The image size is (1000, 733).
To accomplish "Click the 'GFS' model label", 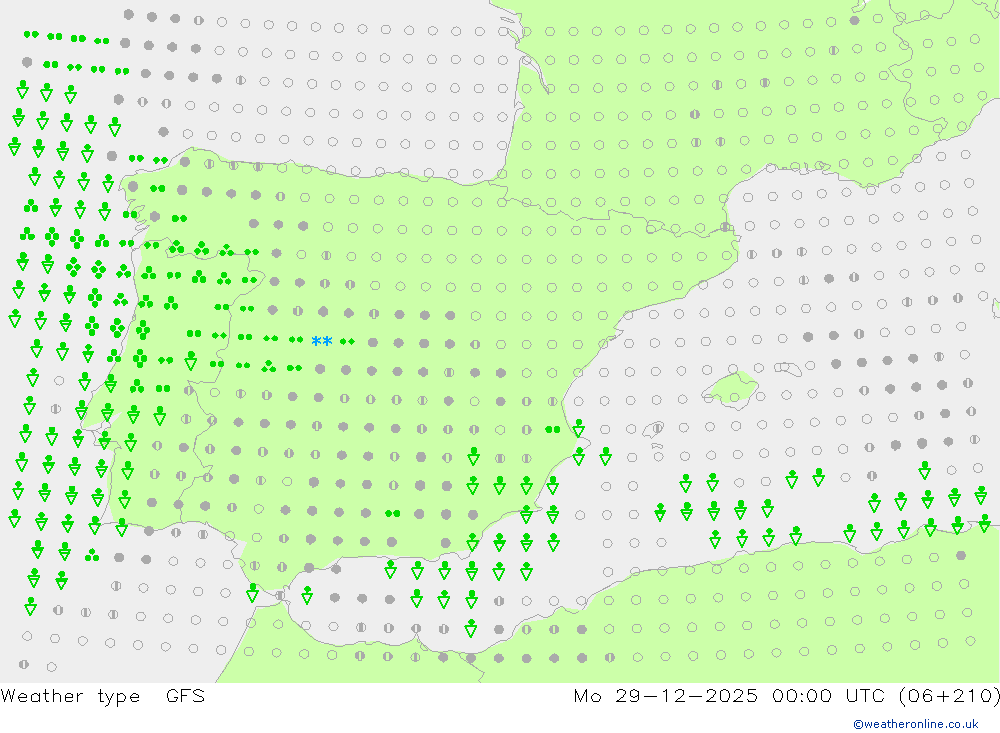I will [x=186, y=695].
